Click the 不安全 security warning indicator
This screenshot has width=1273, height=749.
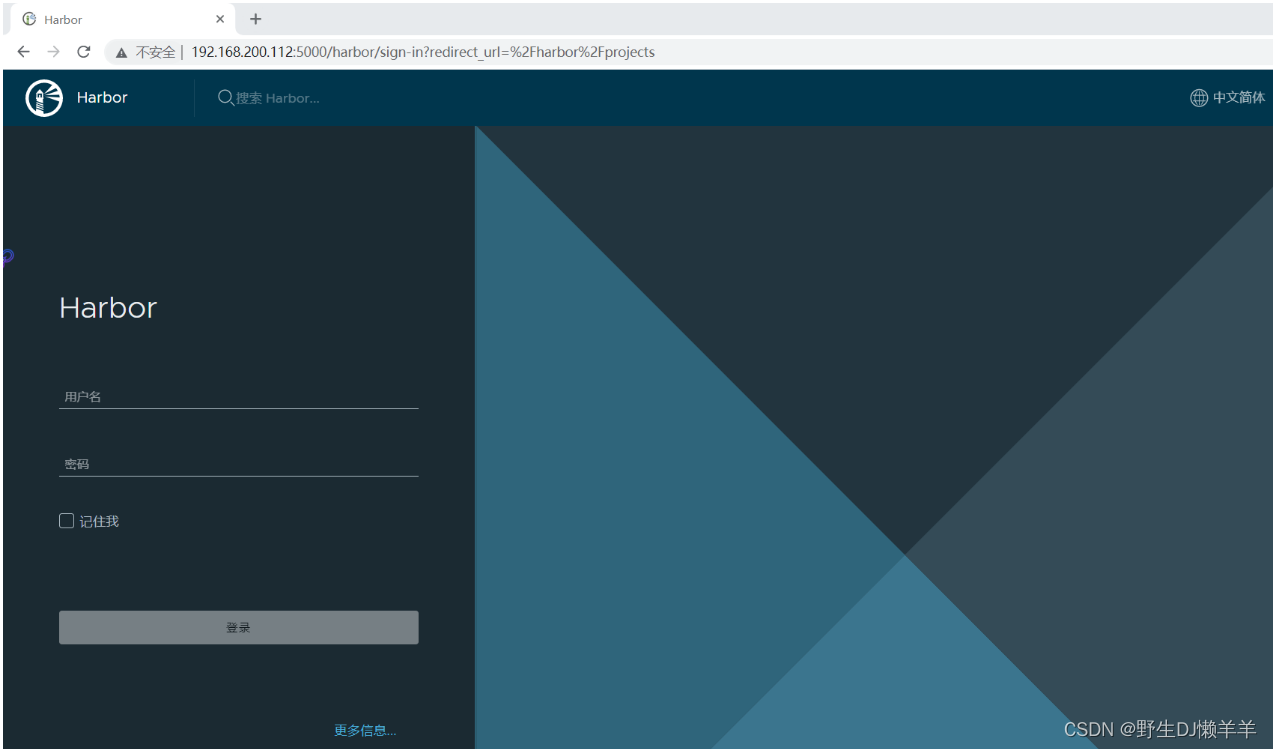click(x=148, y=51)
